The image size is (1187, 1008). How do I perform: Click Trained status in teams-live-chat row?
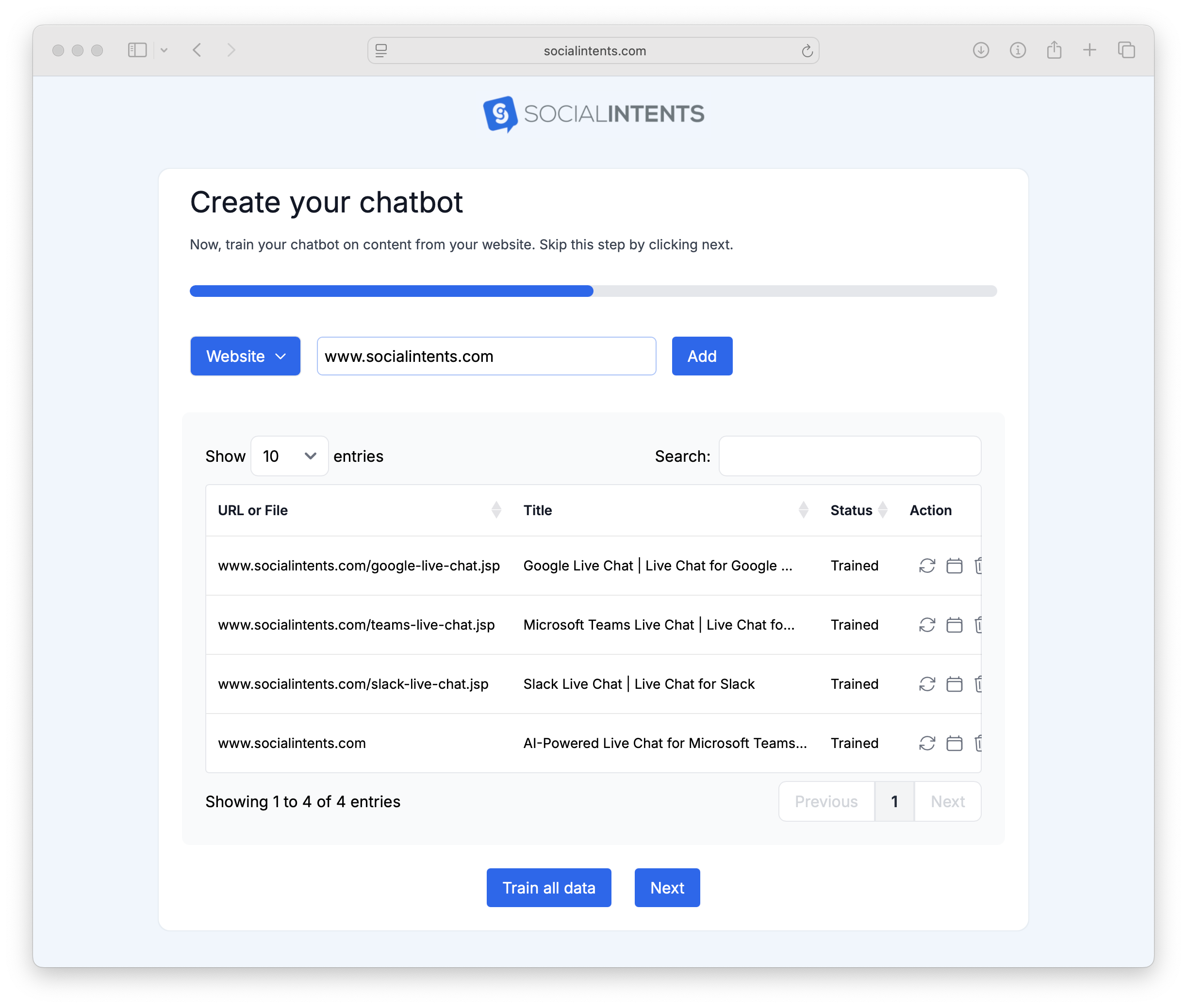854,625
